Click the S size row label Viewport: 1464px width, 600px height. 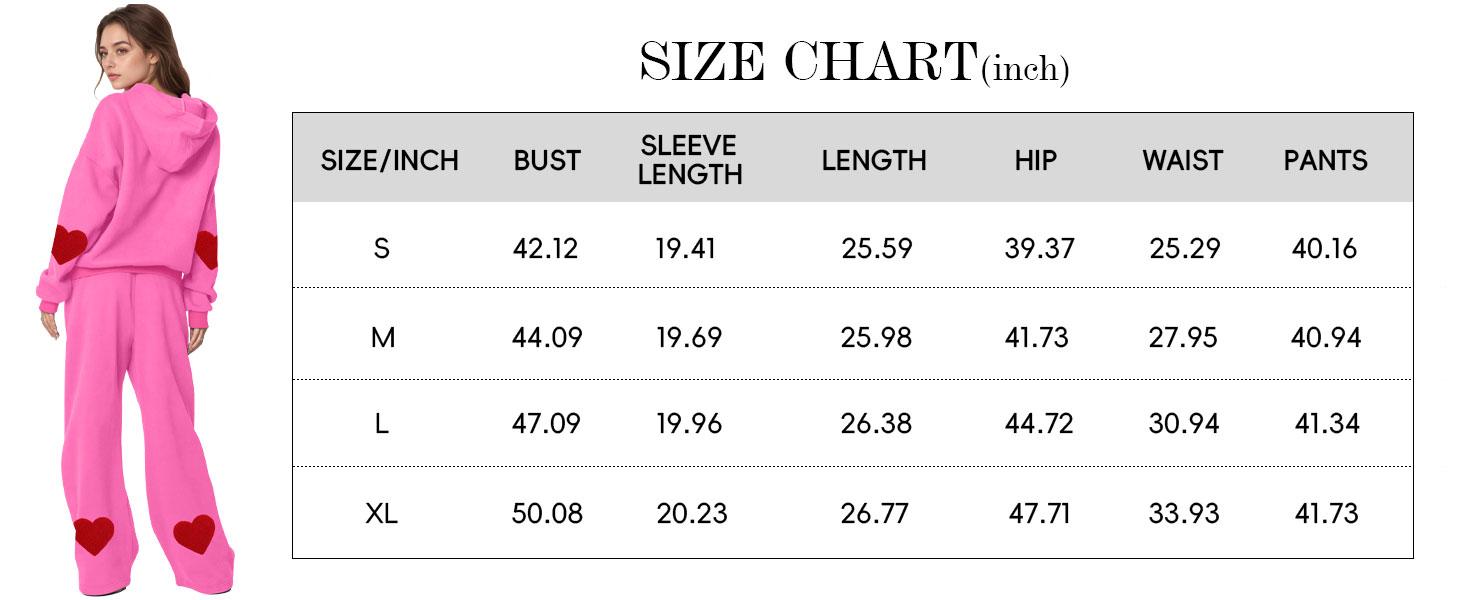381,248
